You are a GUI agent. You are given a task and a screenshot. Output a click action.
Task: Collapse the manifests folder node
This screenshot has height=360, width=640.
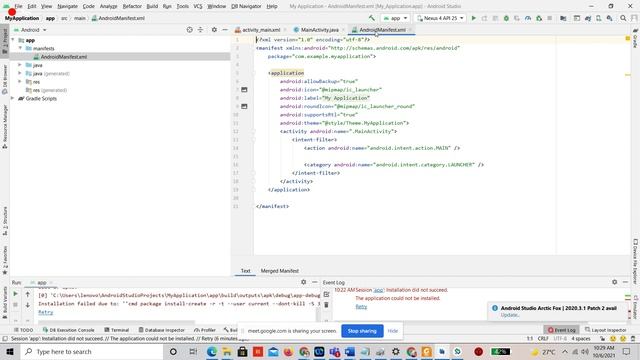[20, 48]
